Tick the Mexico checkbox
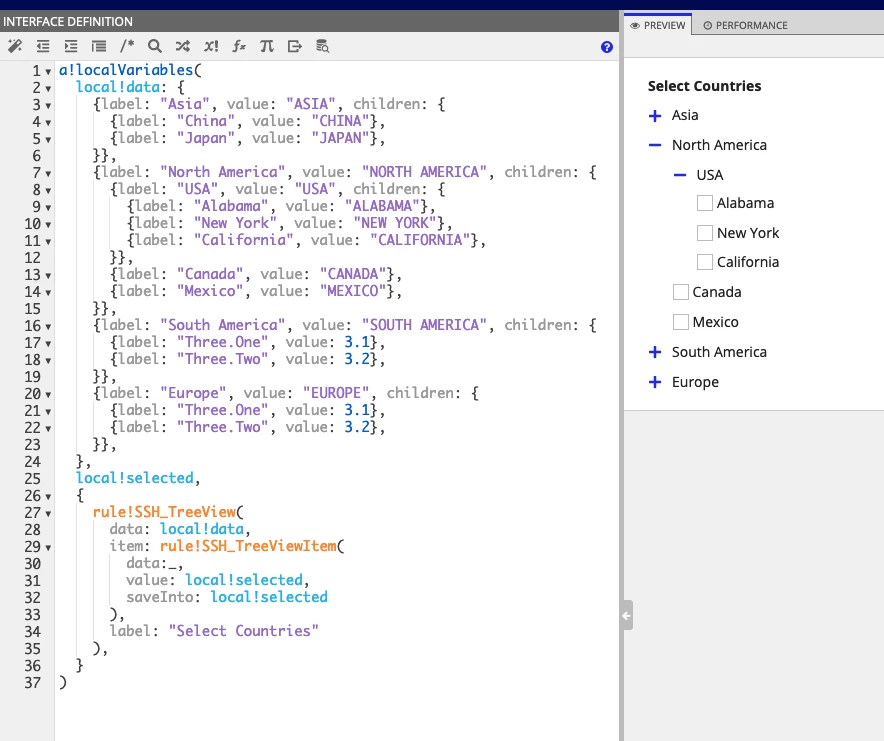 point(680,322)
